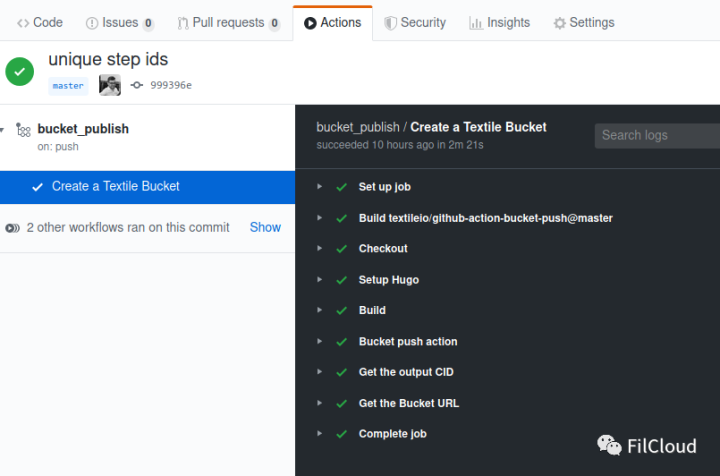Click the Setup Hugo checkmark icon
Image resolution: width=720 pixels, height=476 pixels.
pyautogui.click(x=341, y=280)
